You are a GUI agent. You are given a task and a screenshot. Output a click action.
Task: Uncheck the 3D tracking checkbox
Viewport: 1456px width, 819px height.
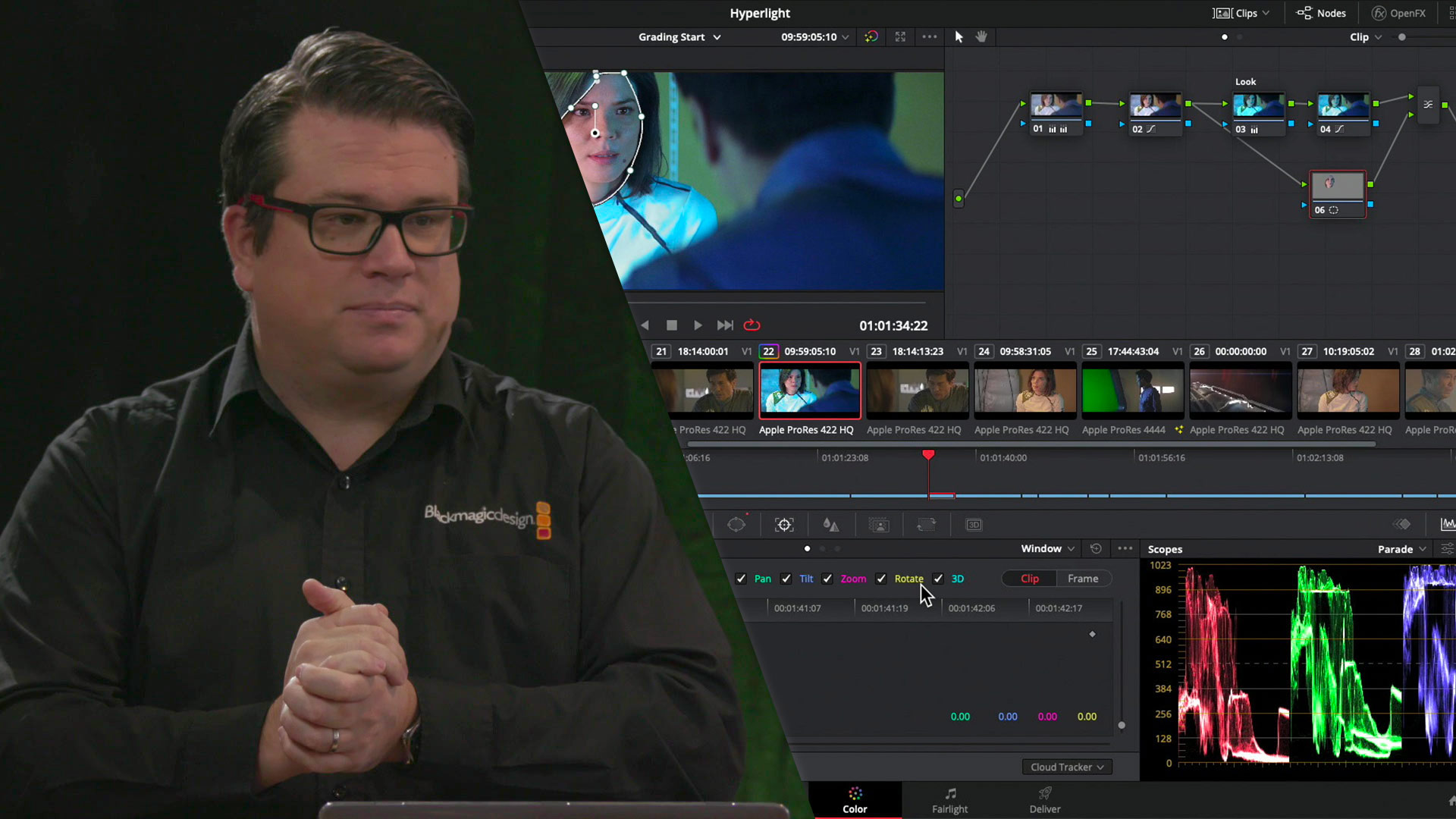tap(938, 579)
